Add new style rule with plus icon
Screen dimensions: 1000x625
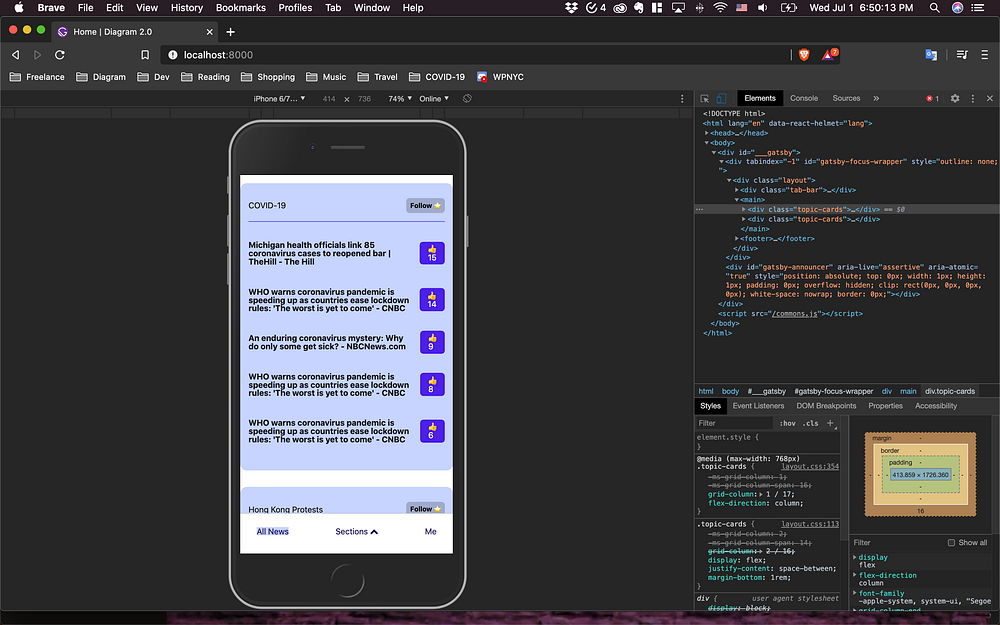pos(830,423)
